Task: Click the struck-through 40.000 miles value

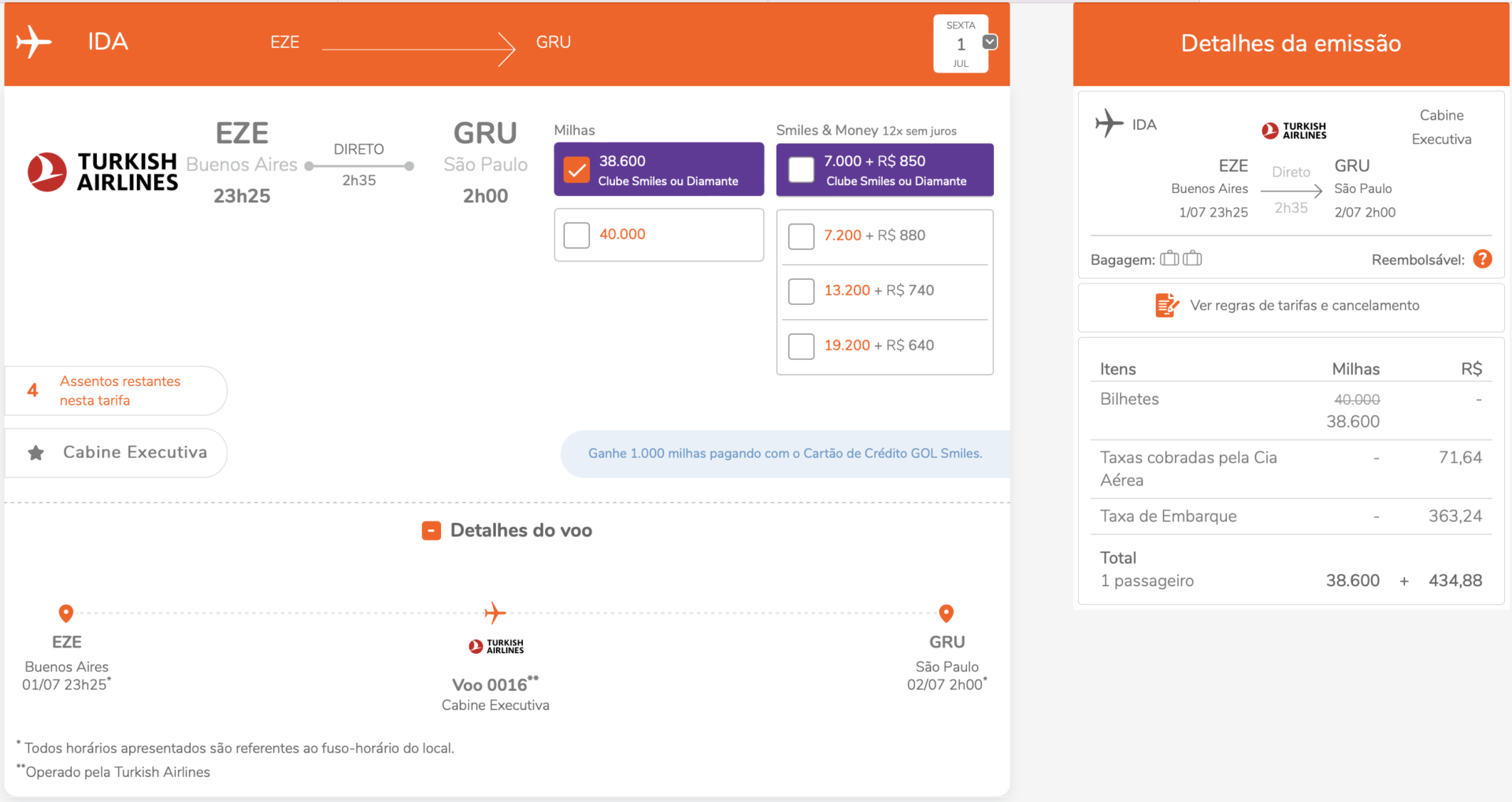Action: (1357, 400)
